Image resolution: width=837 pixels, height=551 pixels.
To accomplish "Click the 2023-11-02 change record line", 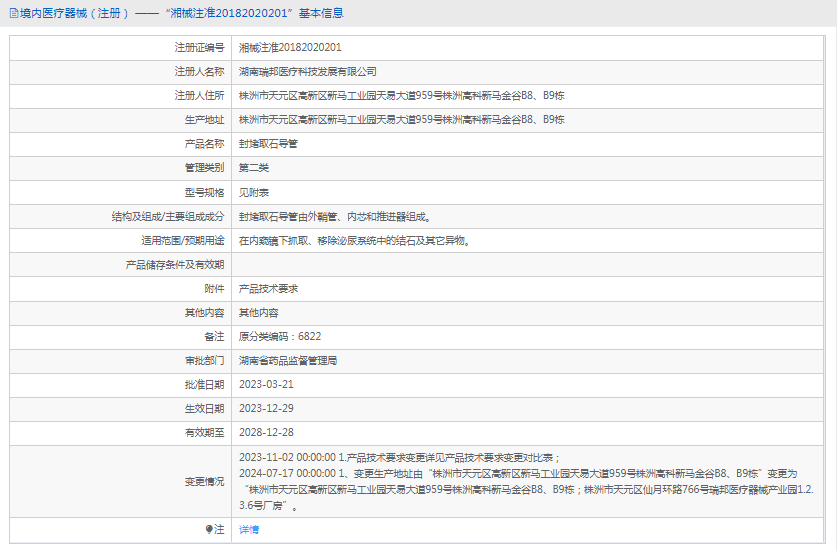I will click(x=399, y=458).
